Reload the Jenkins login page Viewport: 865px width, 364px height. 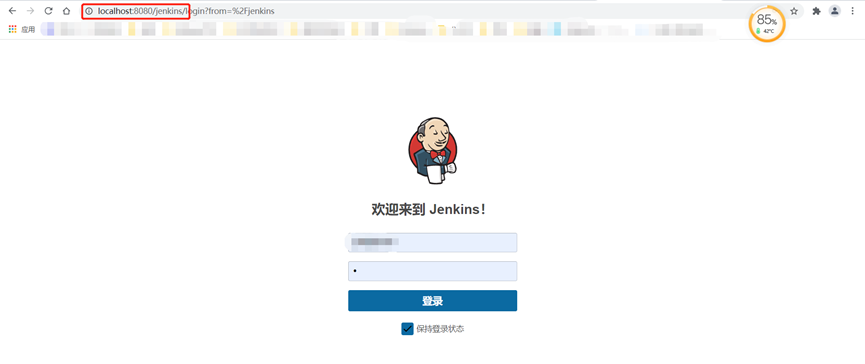(x=48, y=11)
